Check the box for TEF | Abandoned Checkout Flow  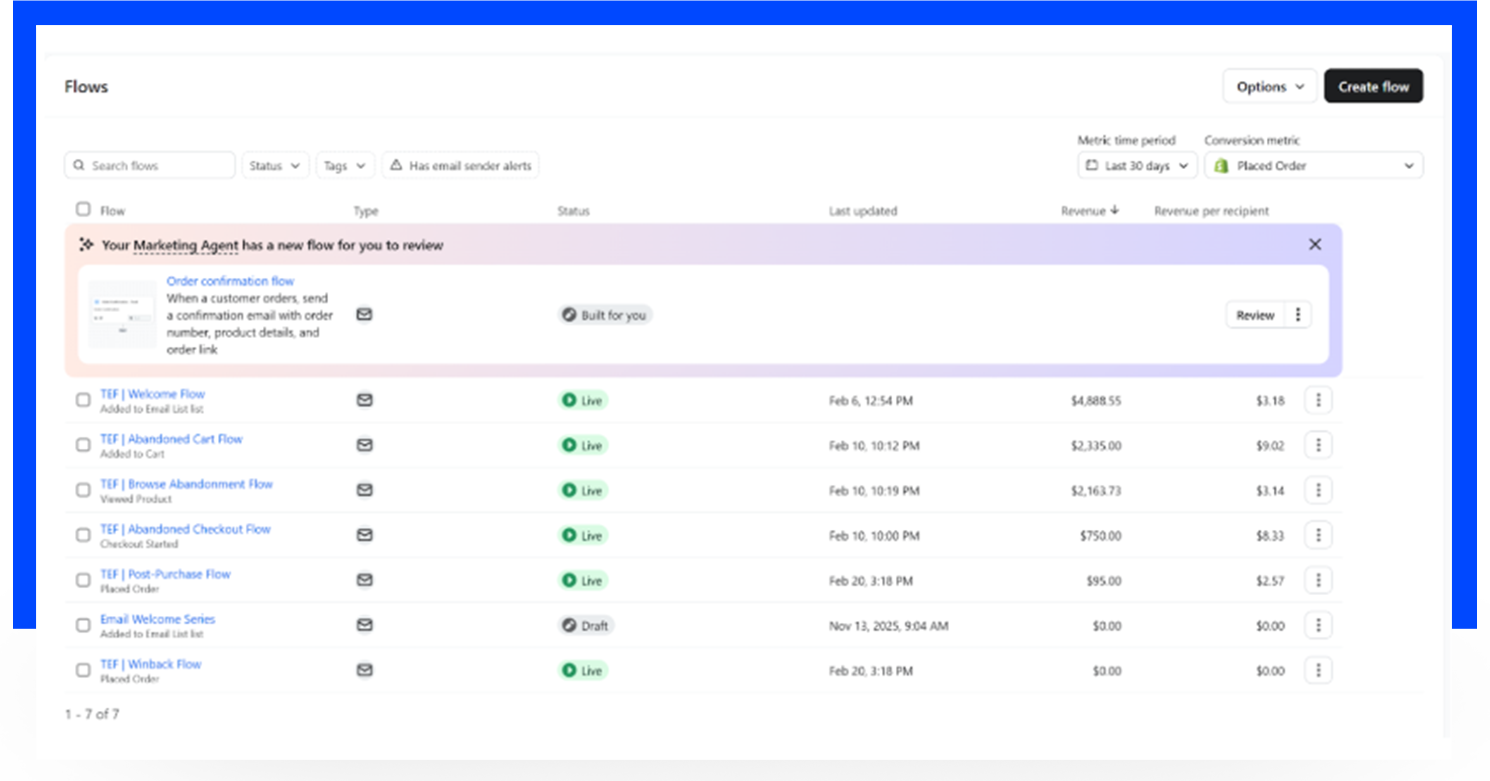[x=83, y=535]
